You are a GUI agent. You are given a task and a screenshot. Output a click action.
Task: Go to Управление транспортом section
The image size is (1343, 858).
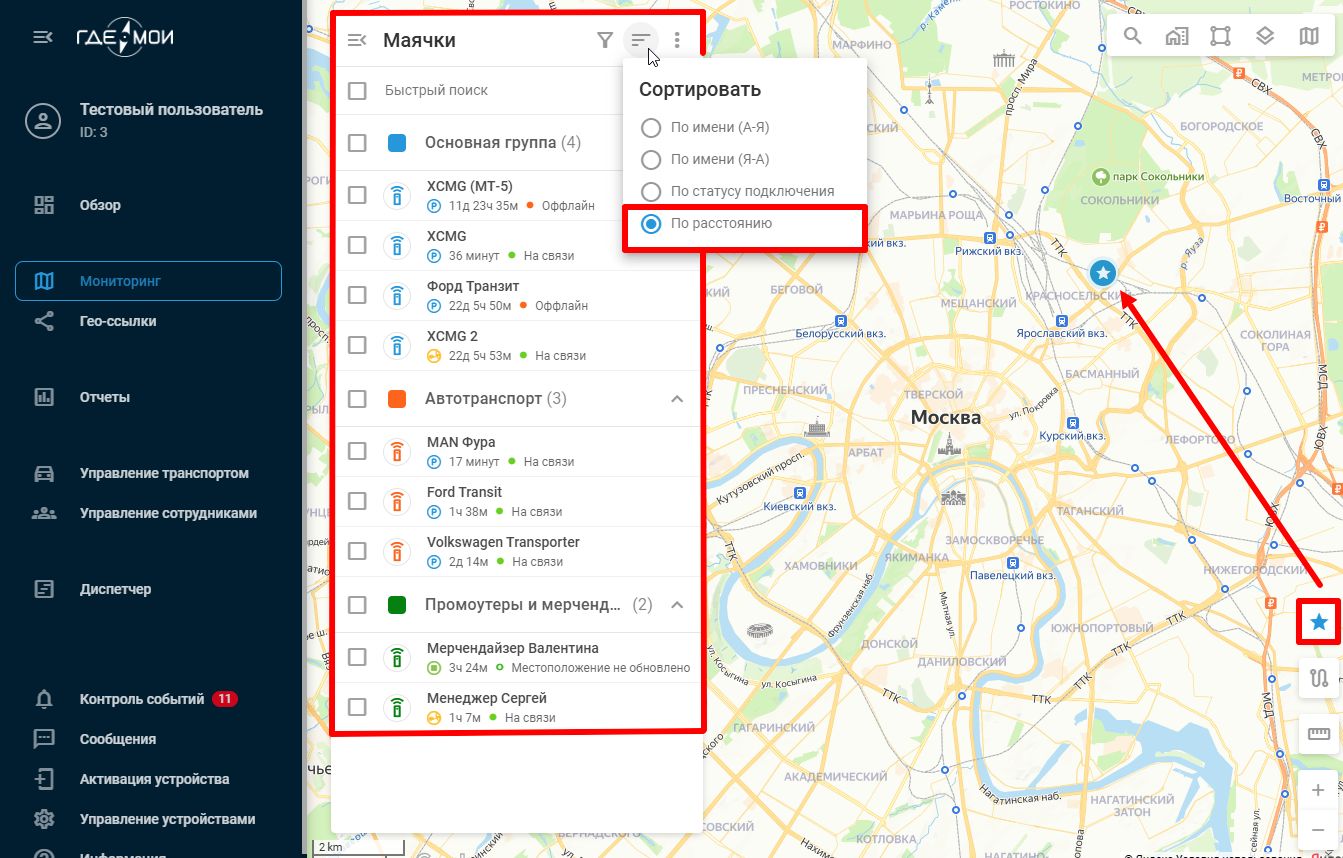[x=164, y=473]
